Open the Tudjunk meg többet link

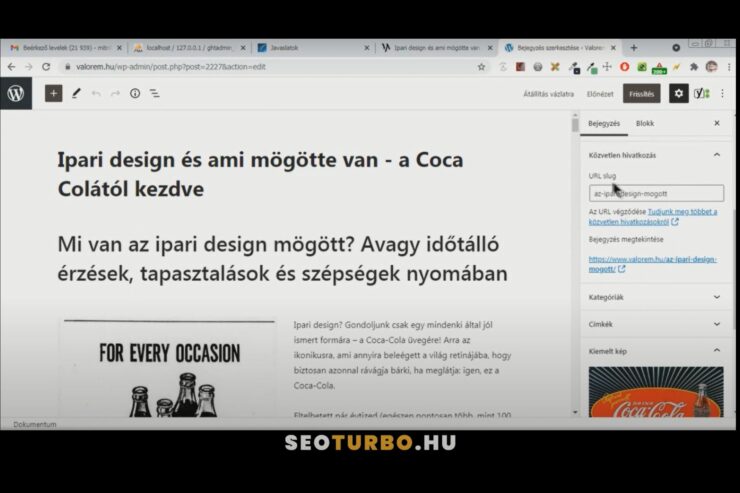653,217
